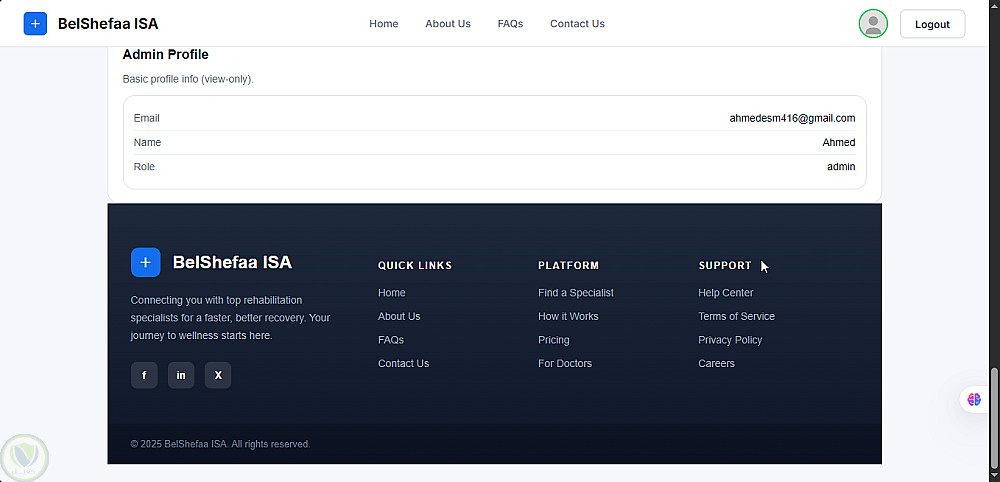Click 'Basic profile info (view-only).' text

click(x=188, y=80)
